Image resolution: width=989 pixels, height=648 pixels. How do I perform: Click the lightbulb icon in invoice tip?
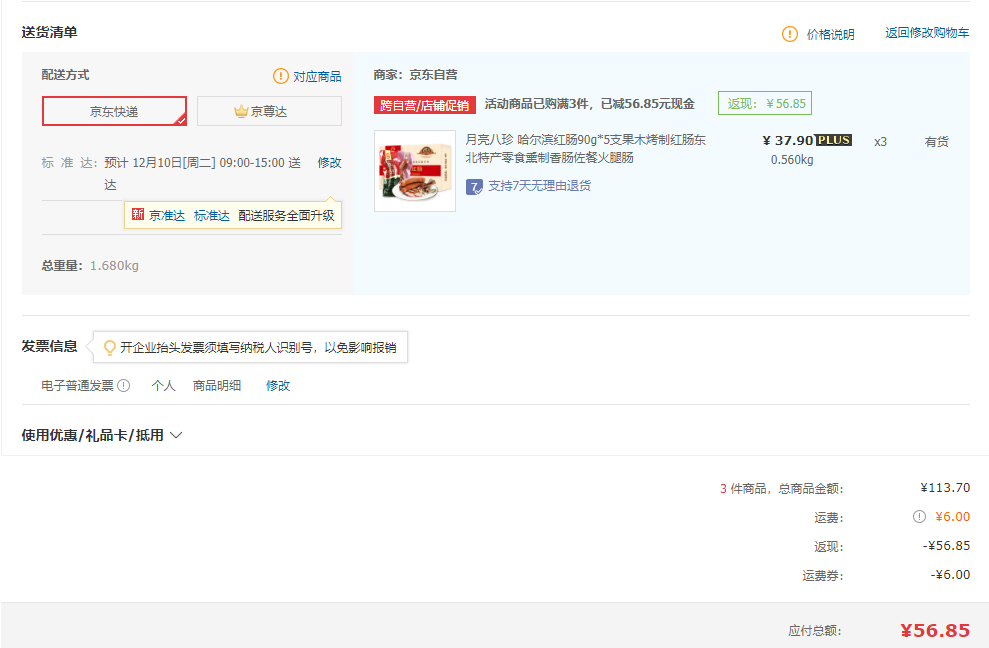[110, 348]
